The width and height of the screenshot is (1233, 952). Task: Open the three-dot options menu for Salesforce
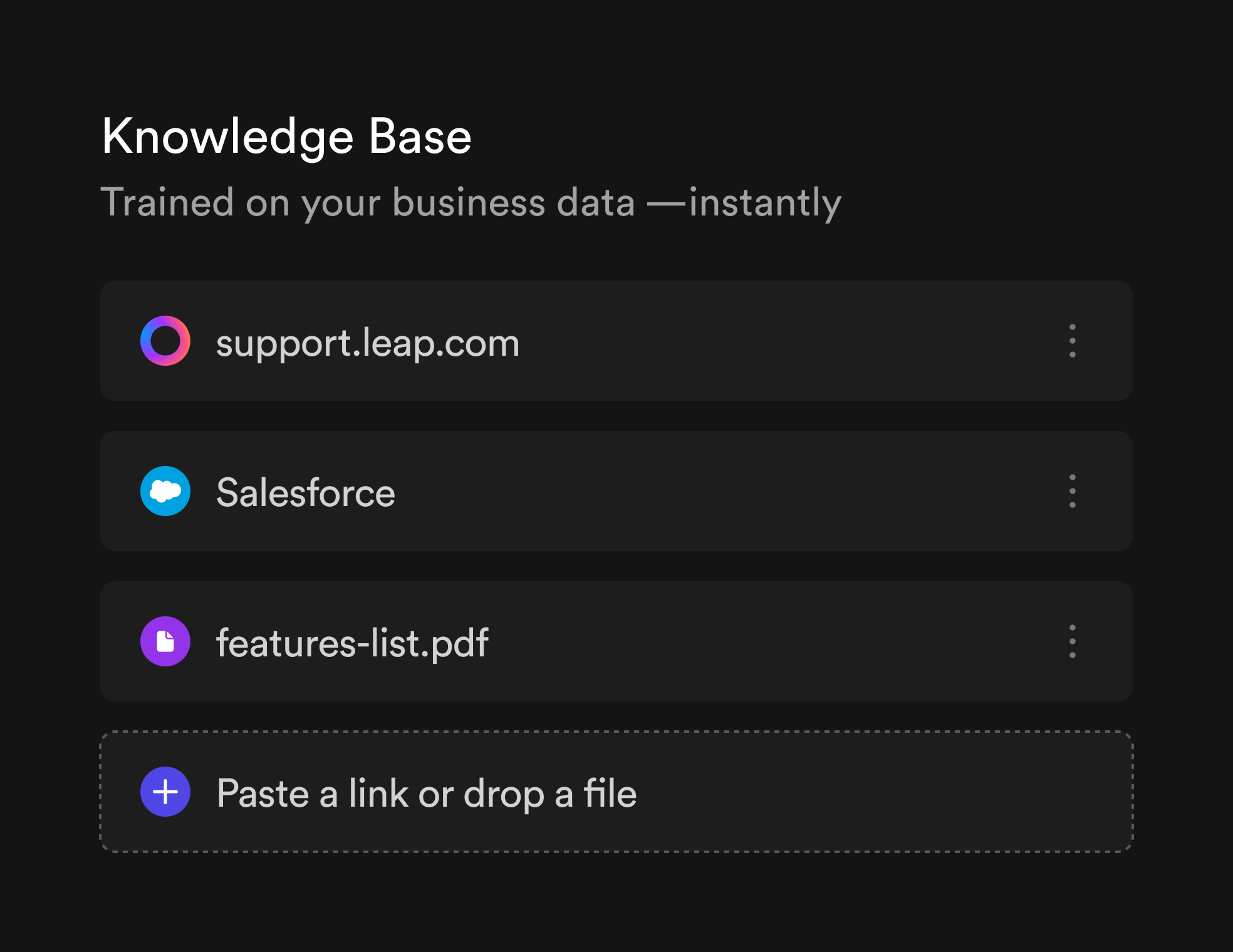tap(1073, 491)
